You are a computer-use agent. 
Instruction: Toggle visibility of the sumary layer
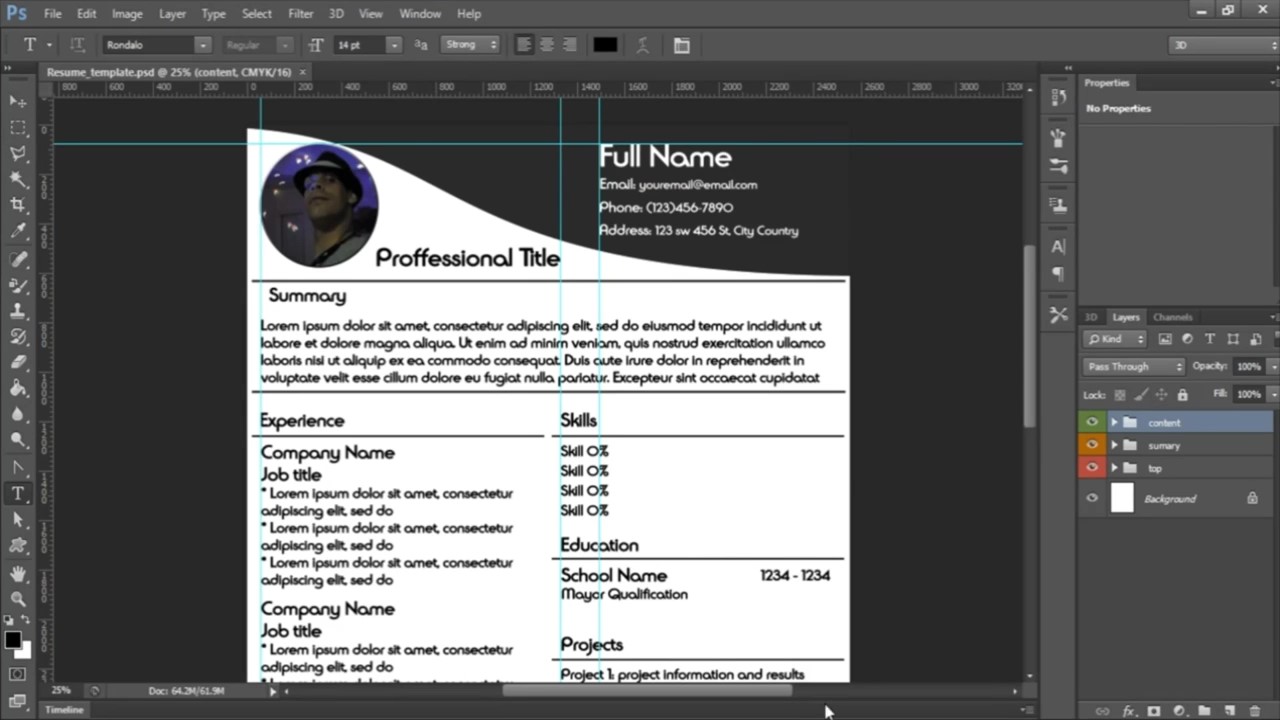pyautogui.click(x=1091, y=445)
